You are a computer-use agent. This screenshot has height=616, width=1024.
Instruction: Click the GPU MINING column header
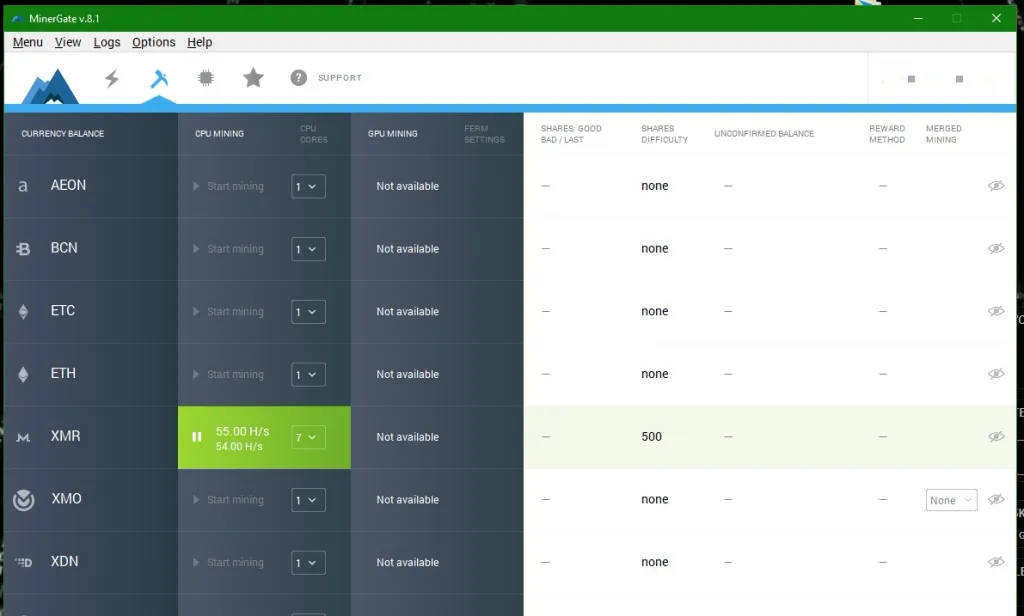coord(392,133)
